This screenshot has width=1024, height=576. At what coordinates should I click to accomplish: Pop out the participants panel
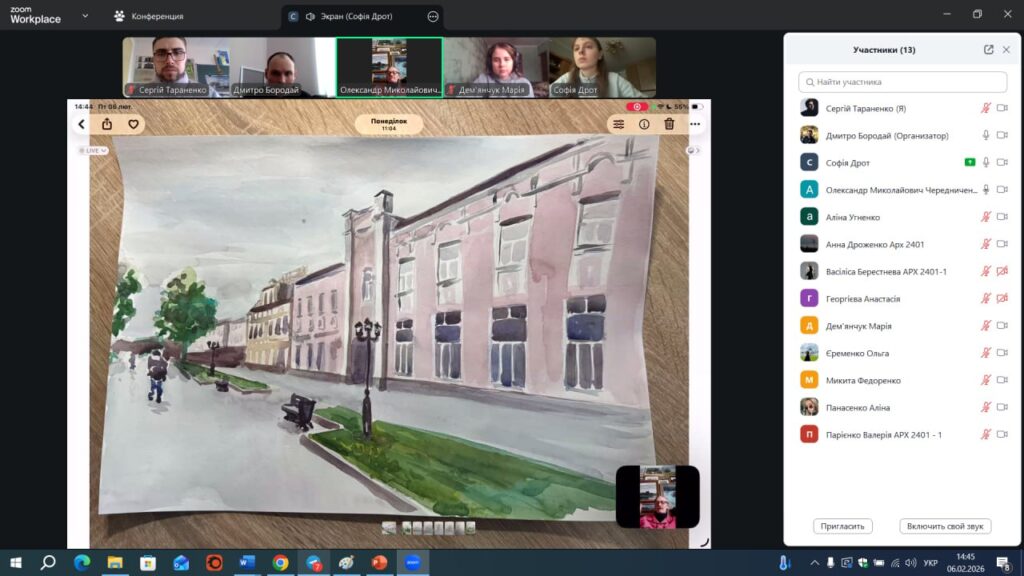pyautogui.click(x=988, y=49)
